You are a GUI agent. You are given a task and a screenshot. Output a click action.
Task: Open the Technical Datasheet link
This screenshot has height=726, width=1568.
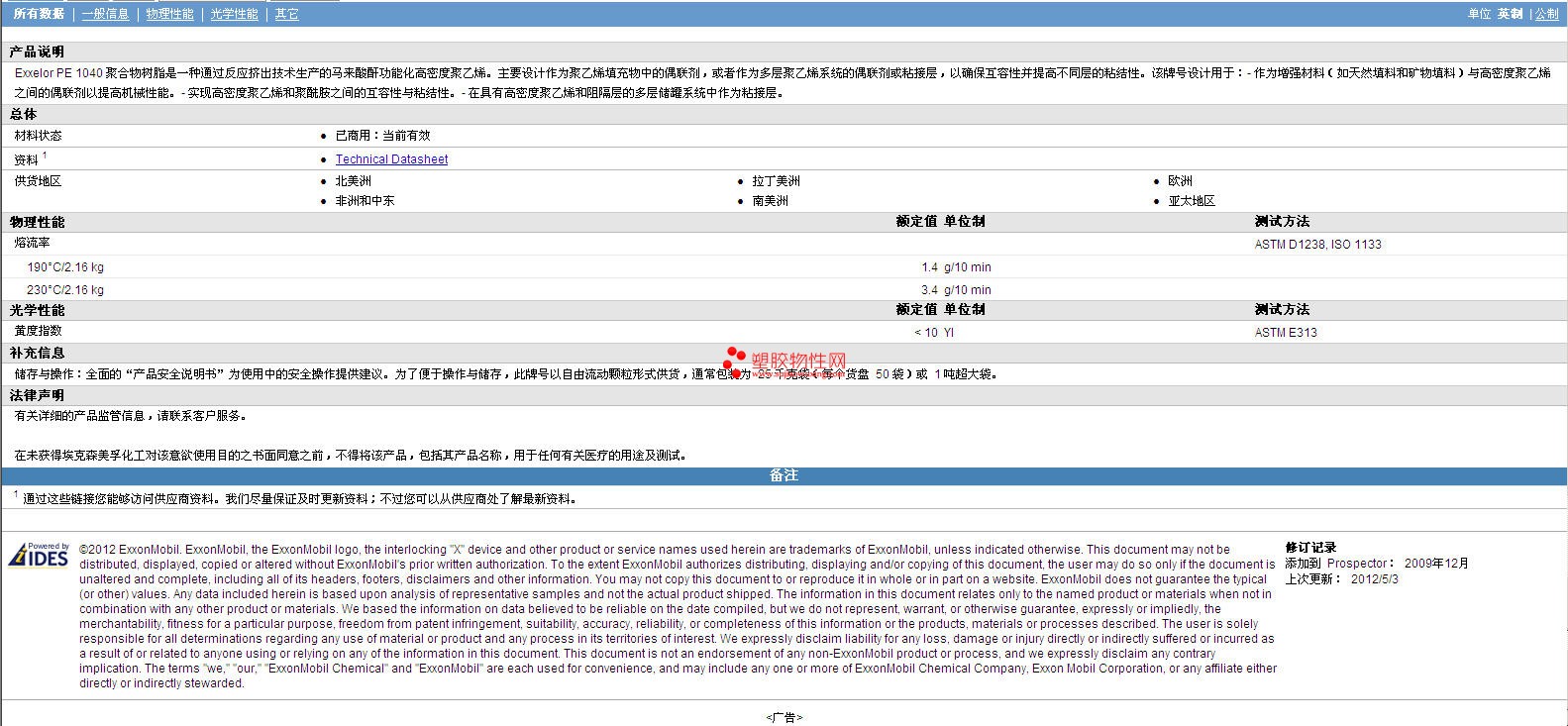(x=391, y=159)
